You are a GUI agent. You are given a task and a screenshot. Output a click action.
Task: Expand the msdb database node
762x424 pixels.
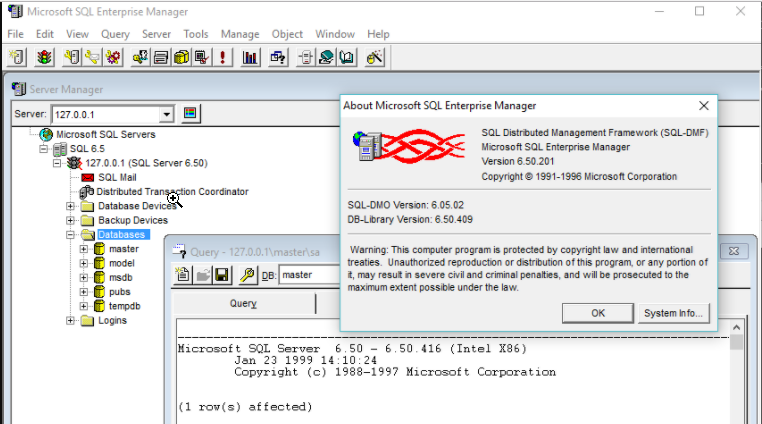(x=84, y=278)
